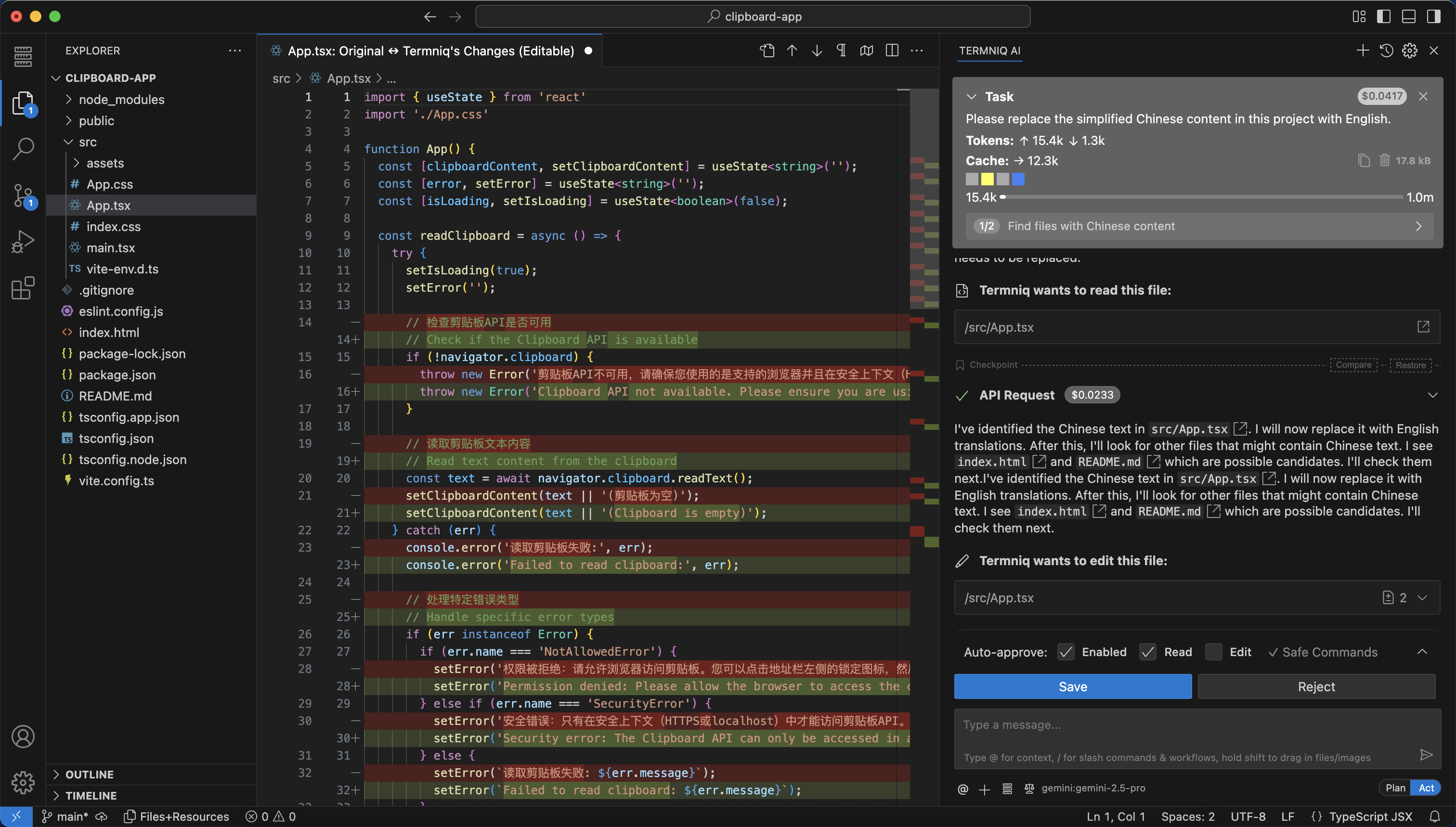
Task: Select the App.tsx diff editor tab
Action: click(430, 51)
